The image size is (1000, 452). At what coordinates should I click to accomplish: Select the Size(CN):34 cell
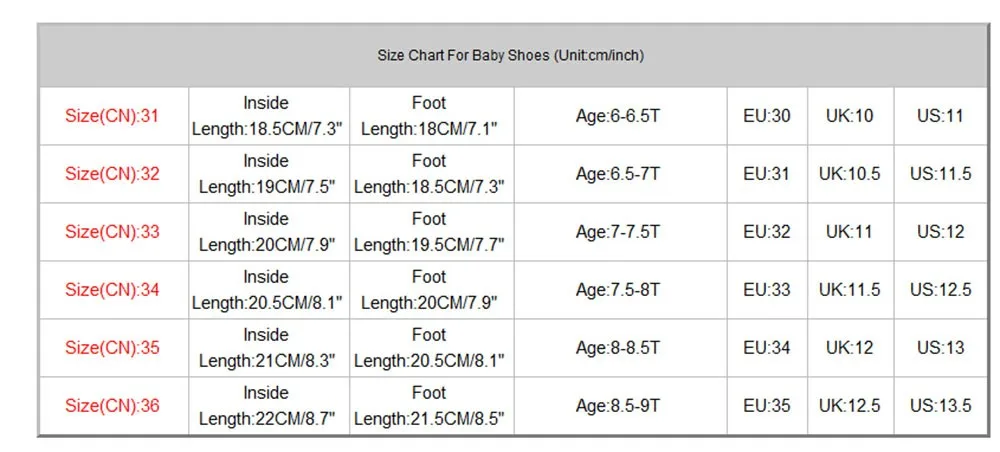point(114,290)
